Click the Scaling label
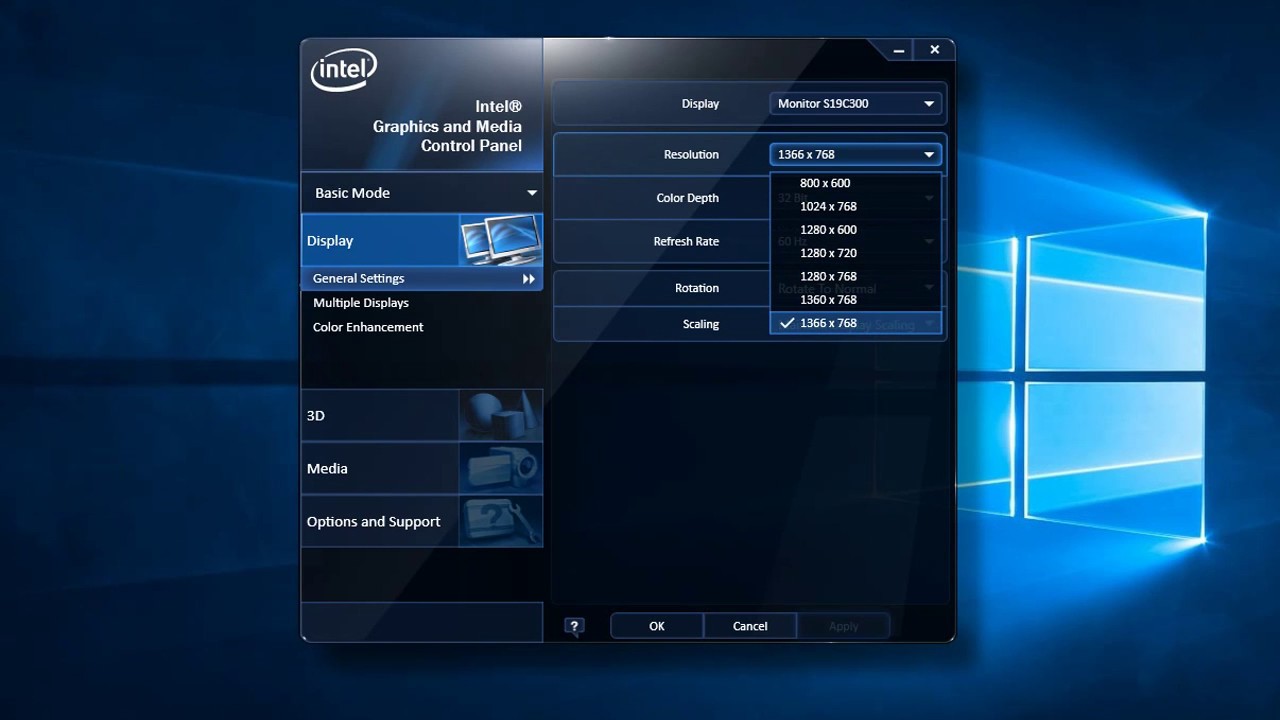This screenshot has height=720, width=1280. tap(701, 324)
